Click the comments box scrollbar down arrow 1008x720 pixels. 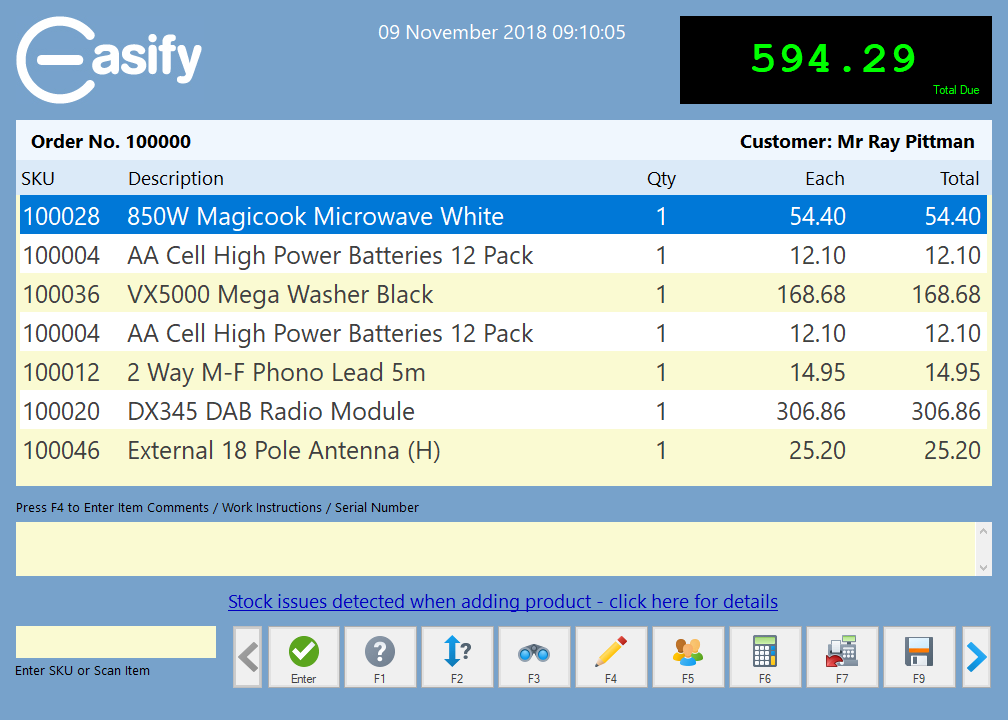tap(983, 567)
